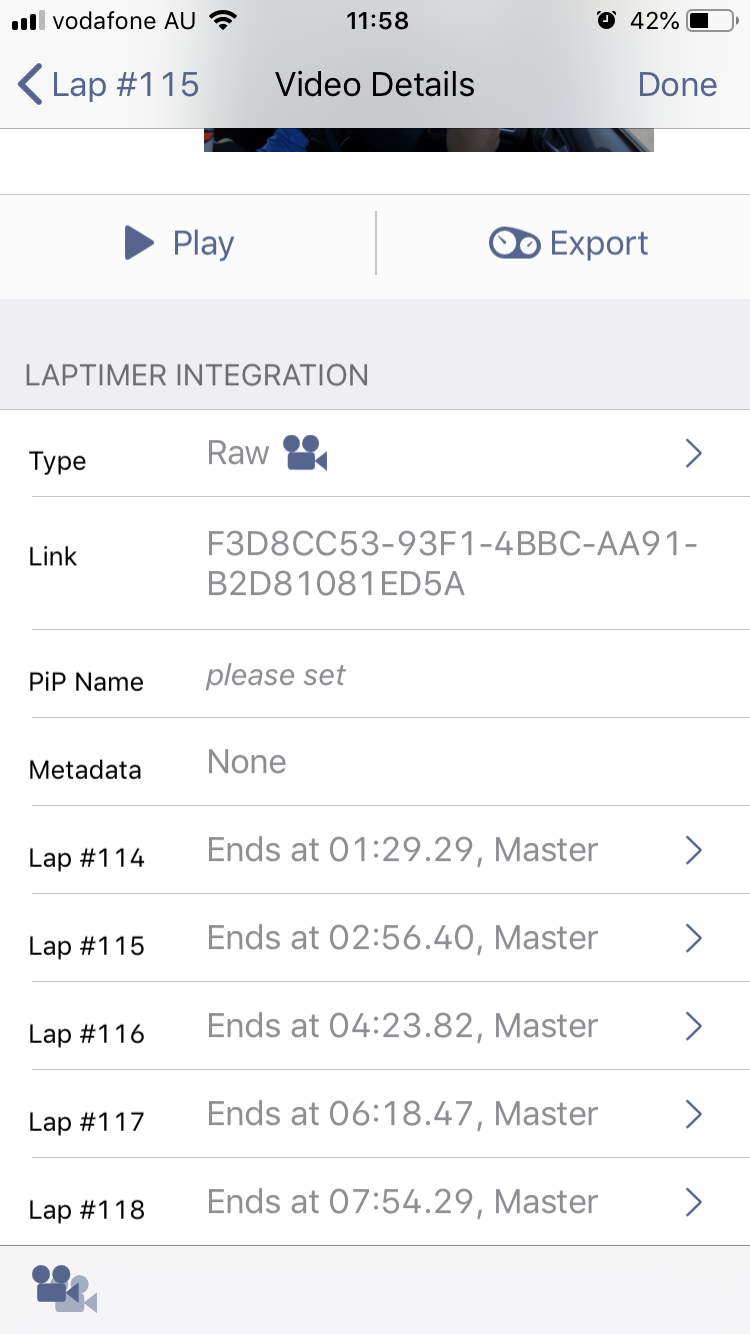
Task: Open Lap #114 details chevron
Action: coord(694,850)
